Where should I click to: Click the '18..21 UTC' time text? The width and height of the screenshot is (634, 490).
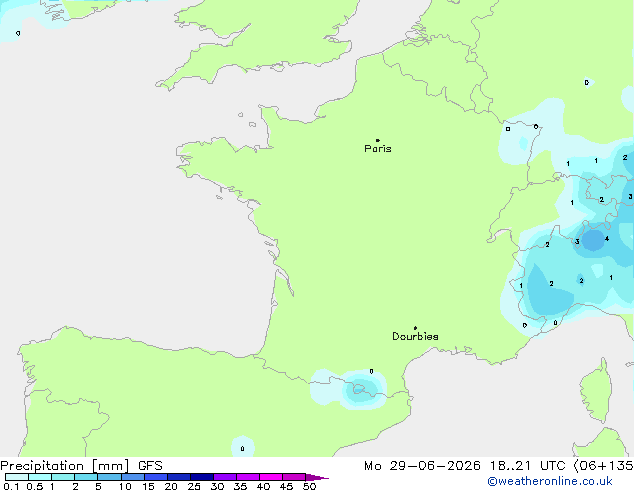click(527, 466)
